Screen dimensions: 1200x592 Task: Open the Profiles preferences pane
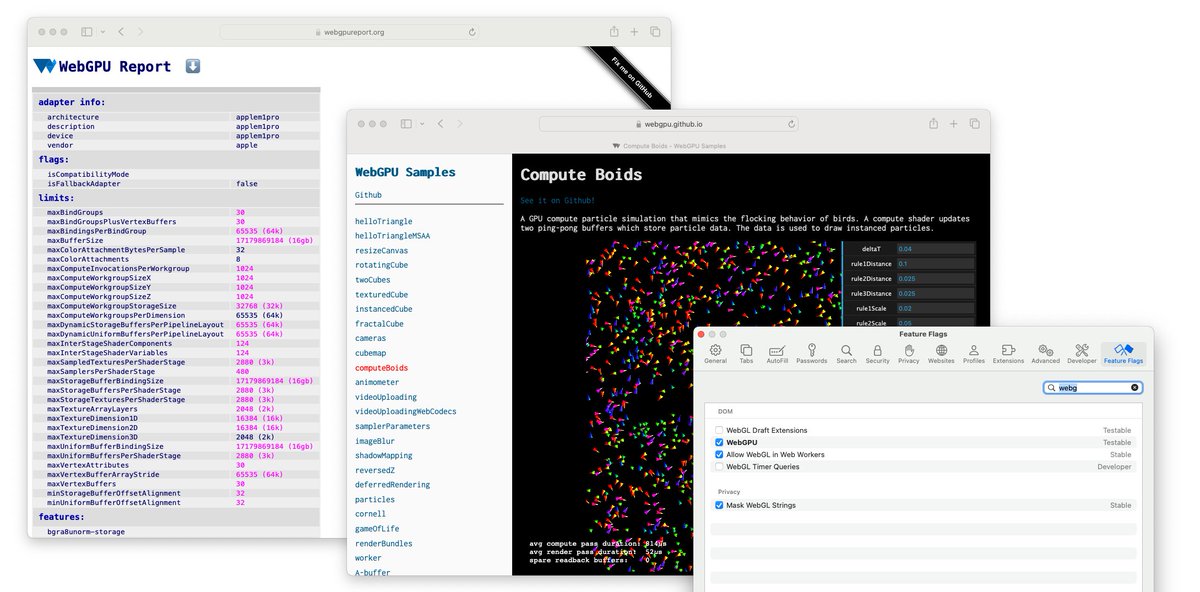click(974, 354)
